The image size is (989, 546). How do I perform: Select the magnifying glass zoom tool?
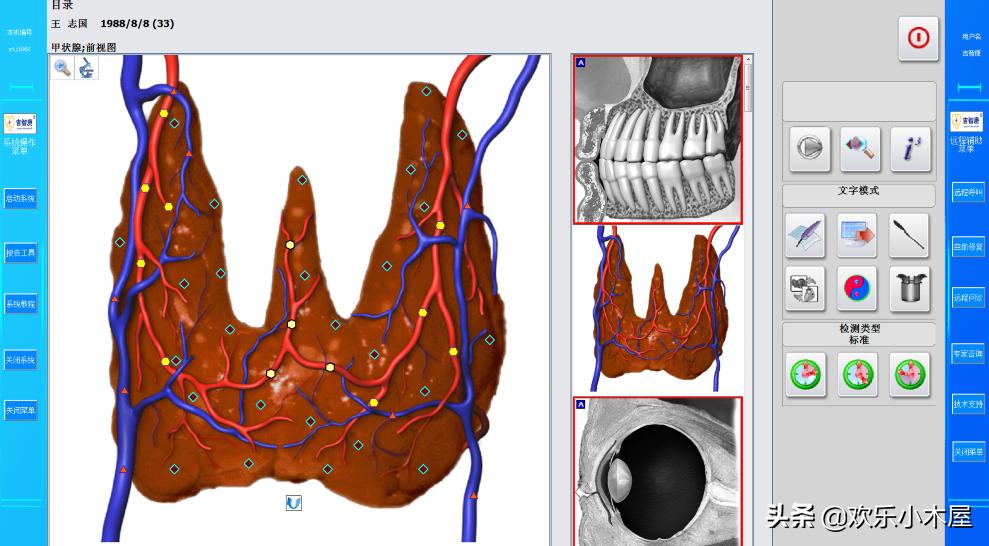62,67
